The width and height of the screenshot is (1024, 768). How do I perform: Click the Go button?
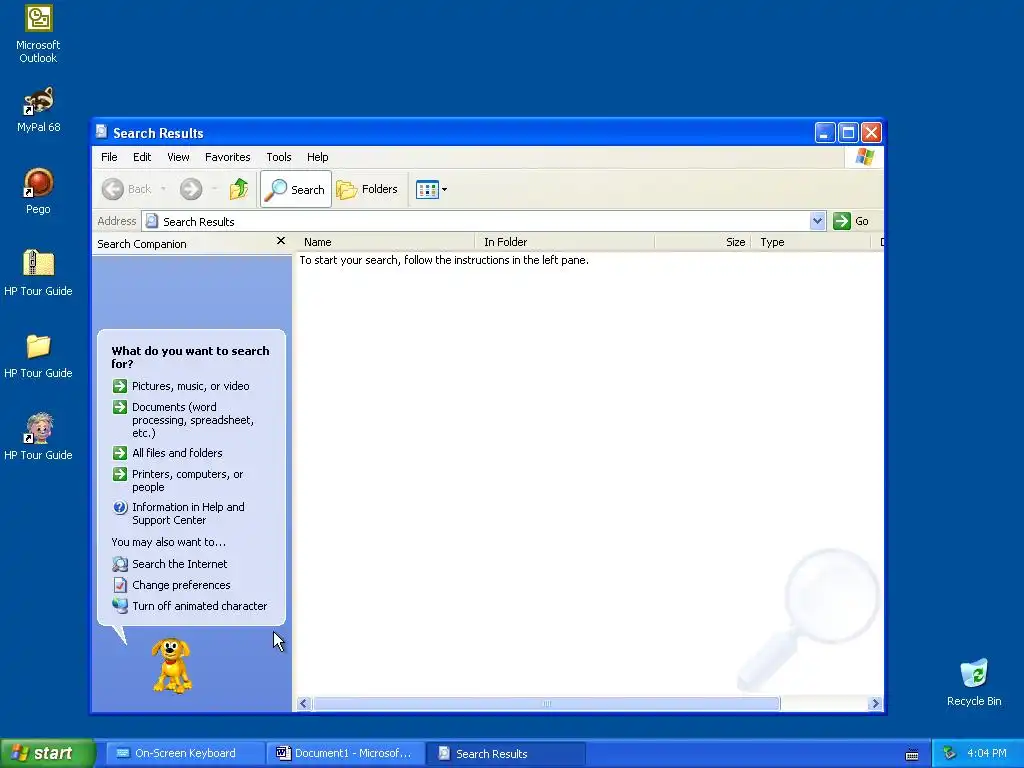pyautogui.click(x=851, y=221)
